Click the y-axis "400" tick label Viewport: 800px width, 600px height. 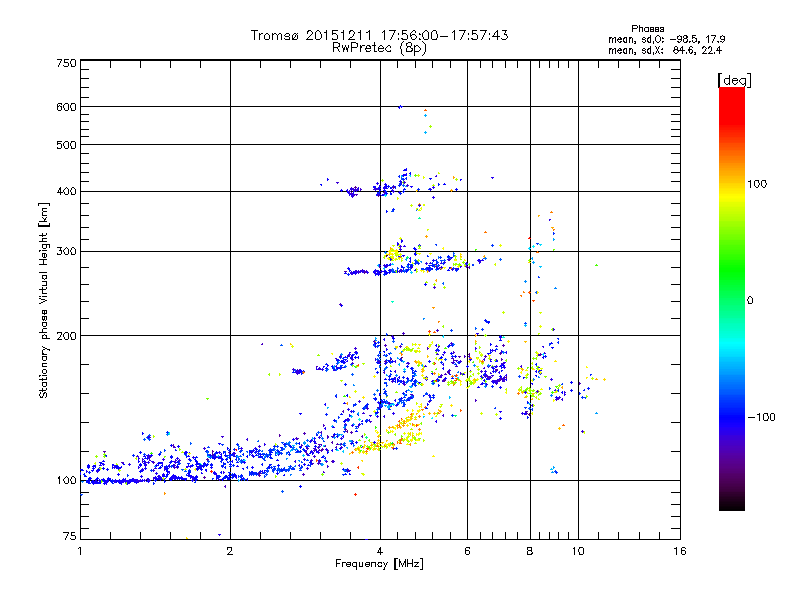[x=67, y=192]
